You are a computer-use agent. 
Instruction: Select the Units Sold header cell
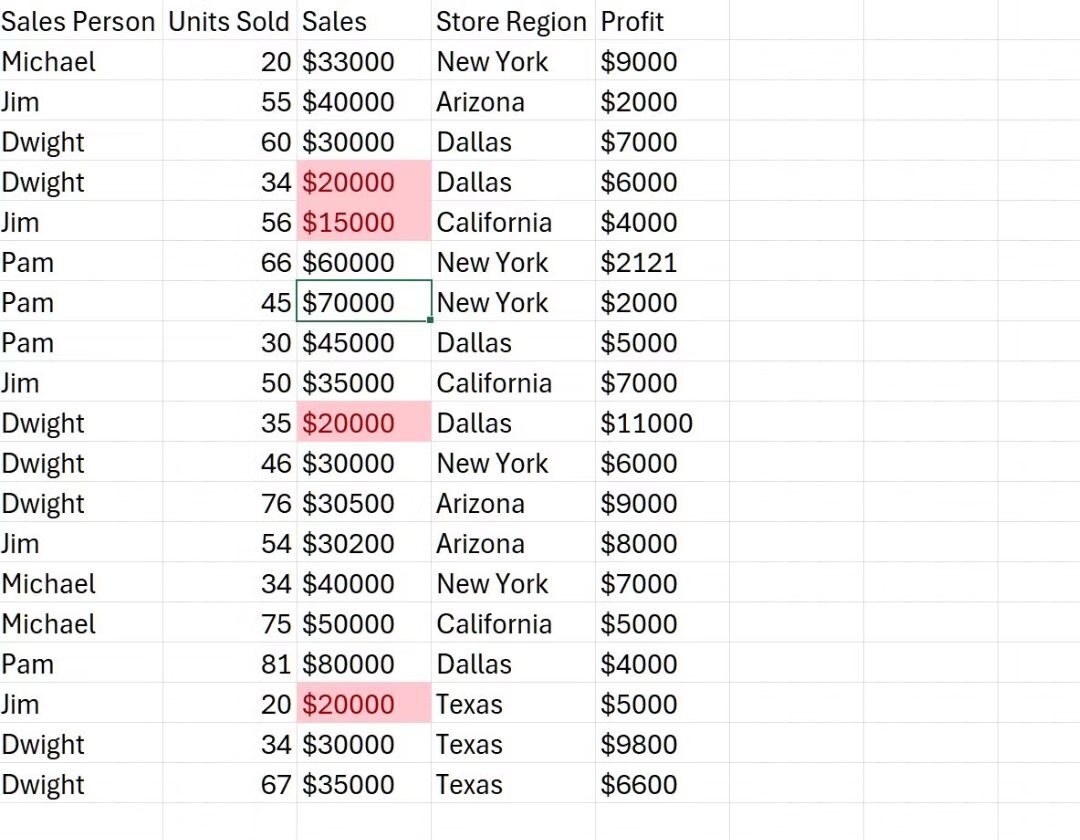click(229, 22)
